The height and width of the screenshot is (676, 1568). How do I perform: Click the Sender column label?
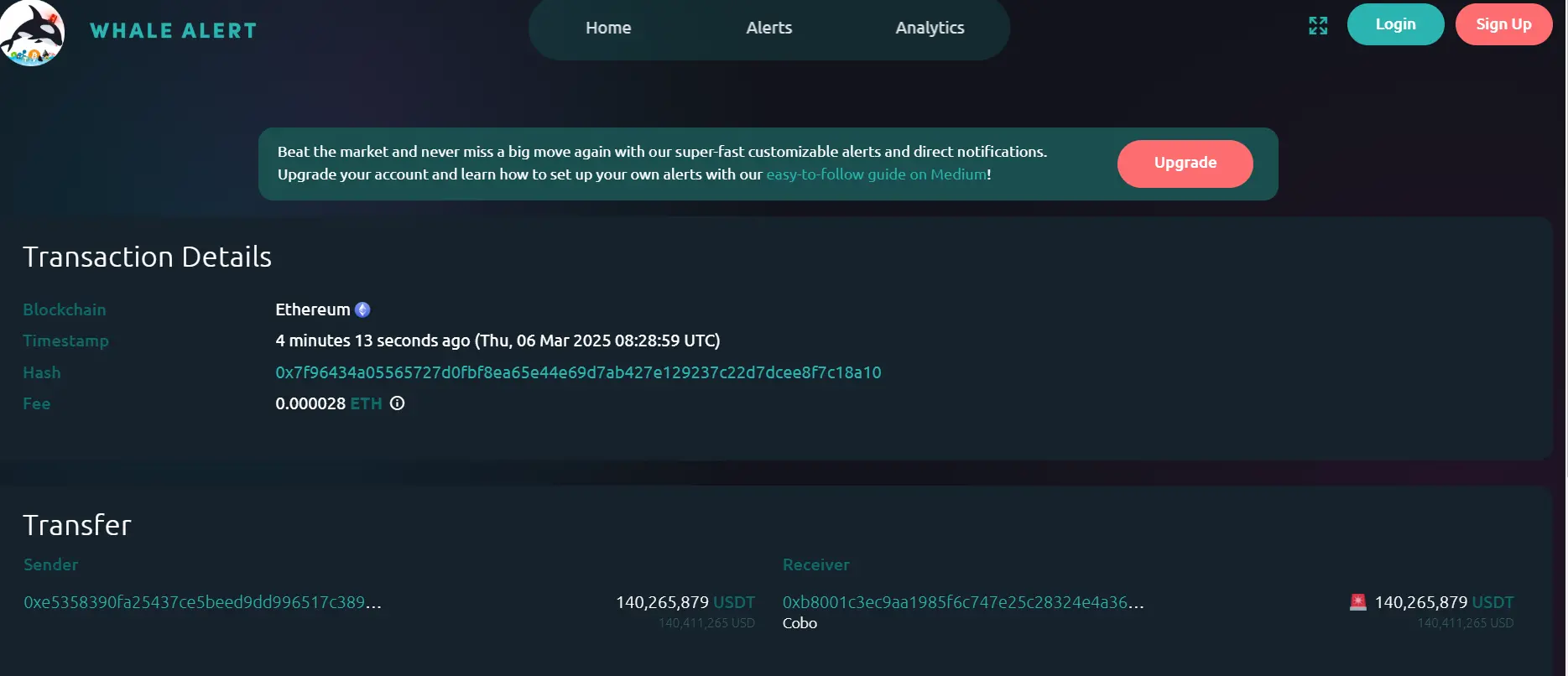click(x=51, y=564)
